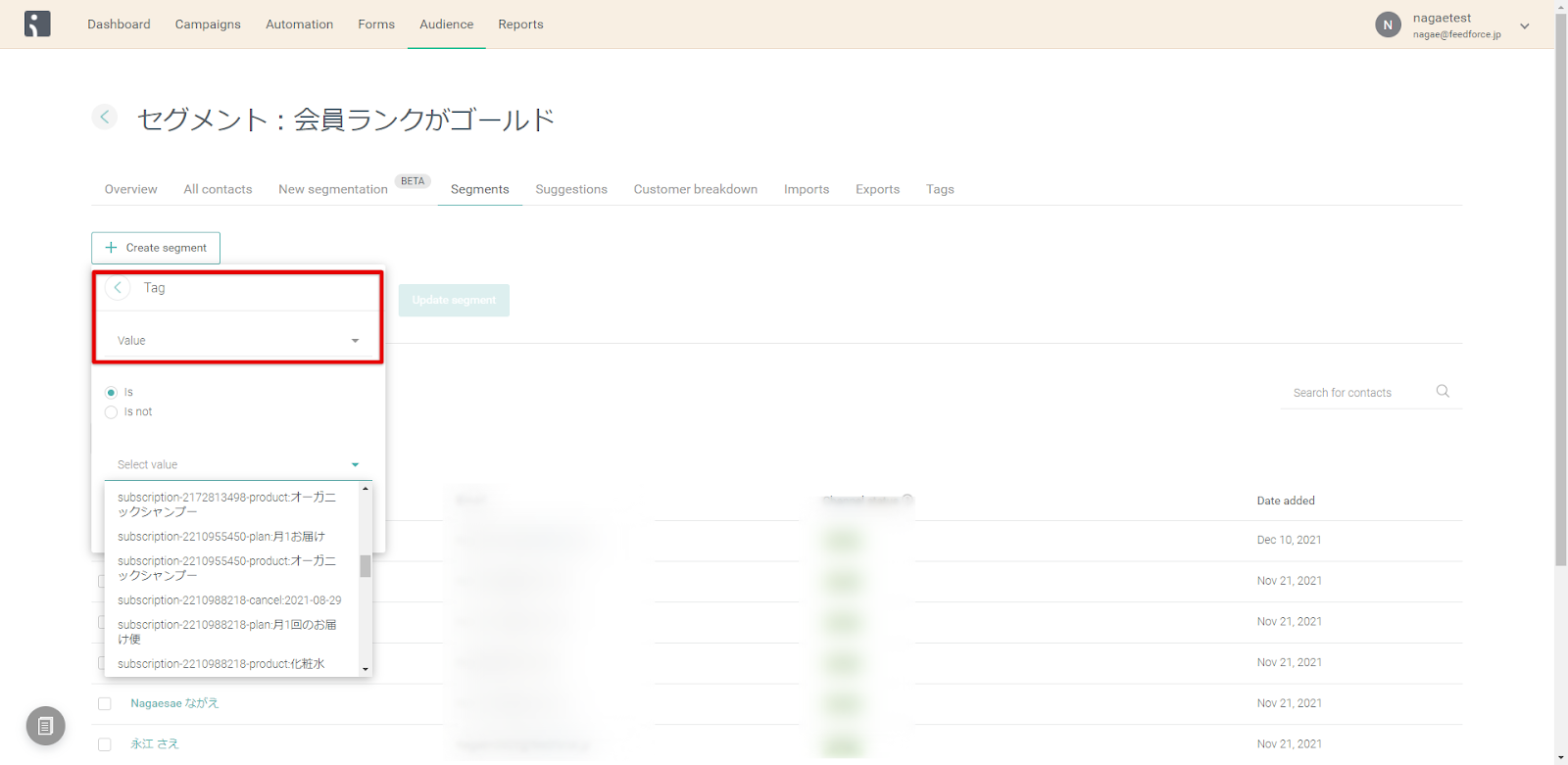Screen dimensions: 1568x765
Task: Click the dropdown list scrollbar thumb
Action: tap(366, 566)
